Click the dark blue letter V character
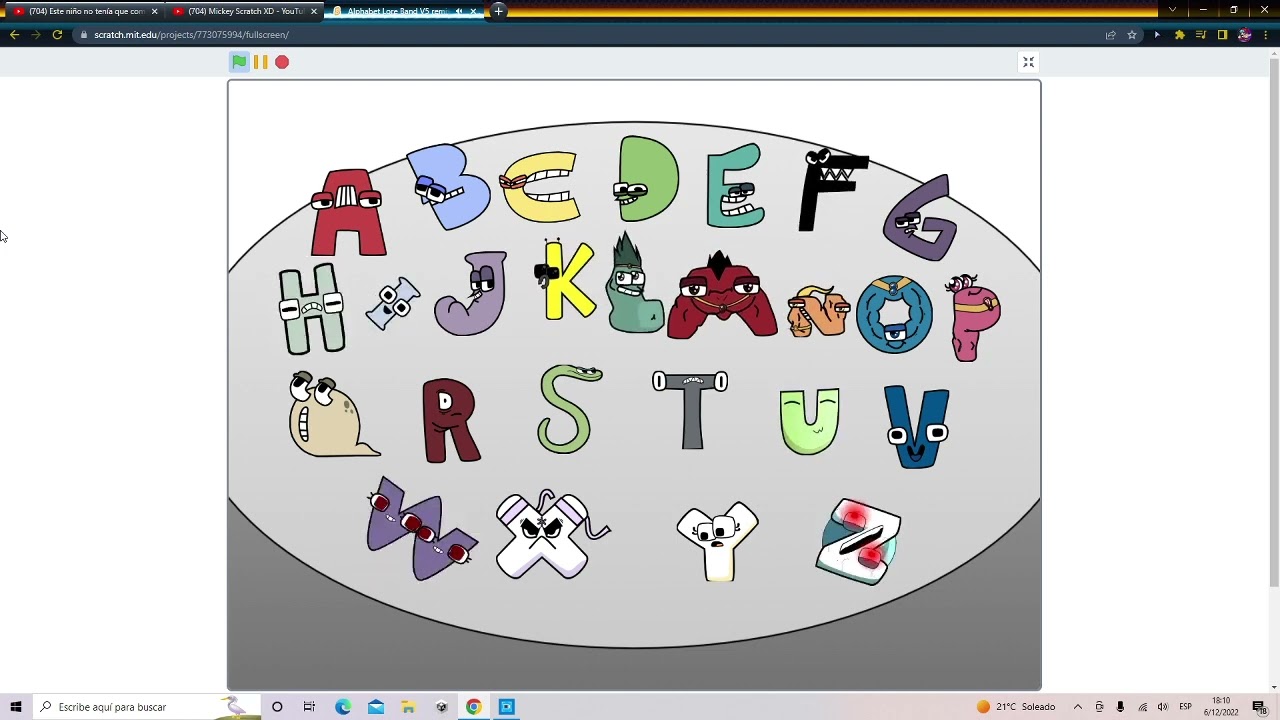Viewport: 1280px width, 720px height. click(x=917, y=427)
